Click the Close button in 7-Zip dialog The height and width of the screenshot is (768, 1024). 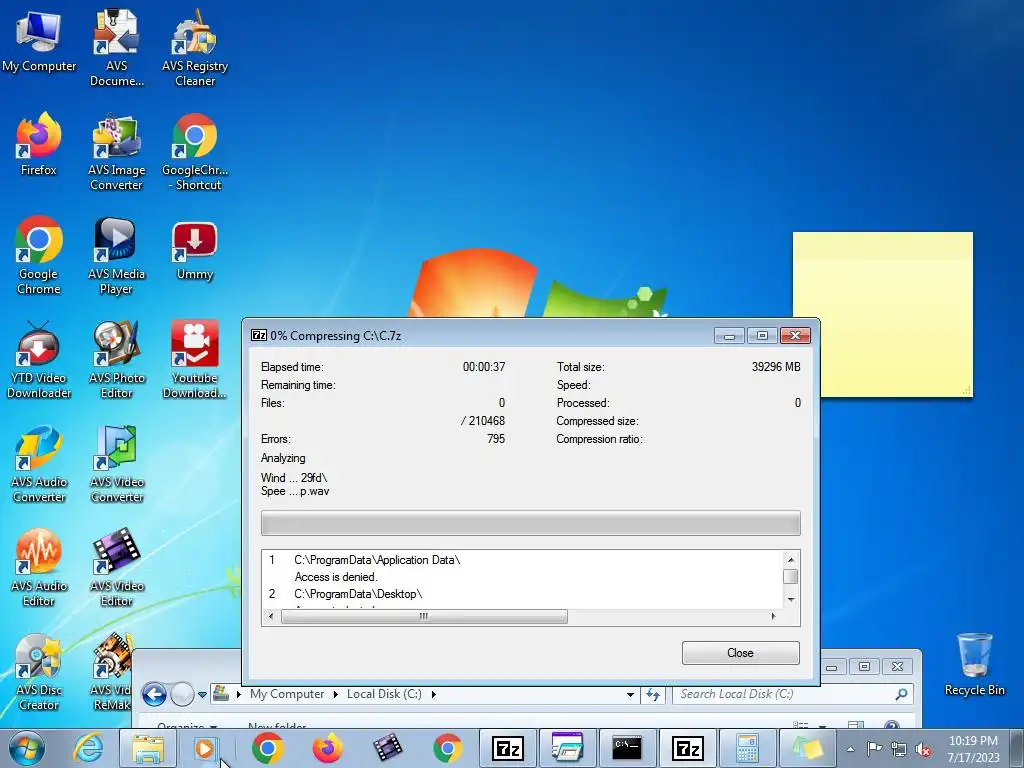coord(741,653)
